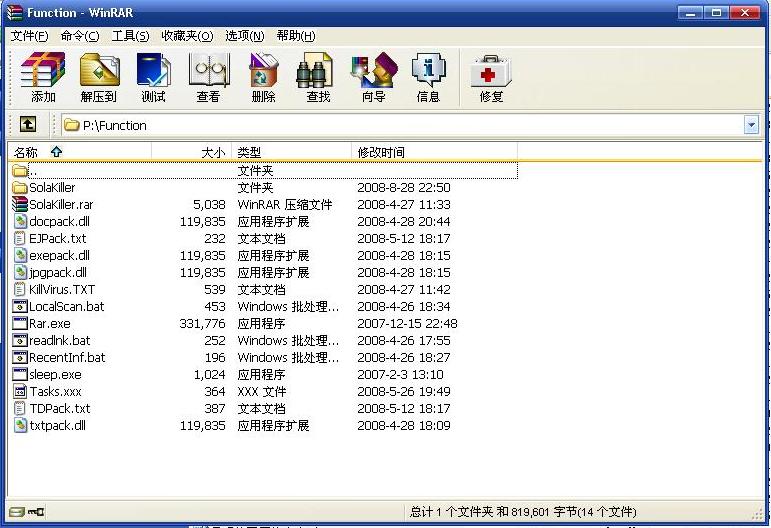771x528 pixels.
Task: Click the date 2007-2-3 13:10
Action: [x=400, y=375]
